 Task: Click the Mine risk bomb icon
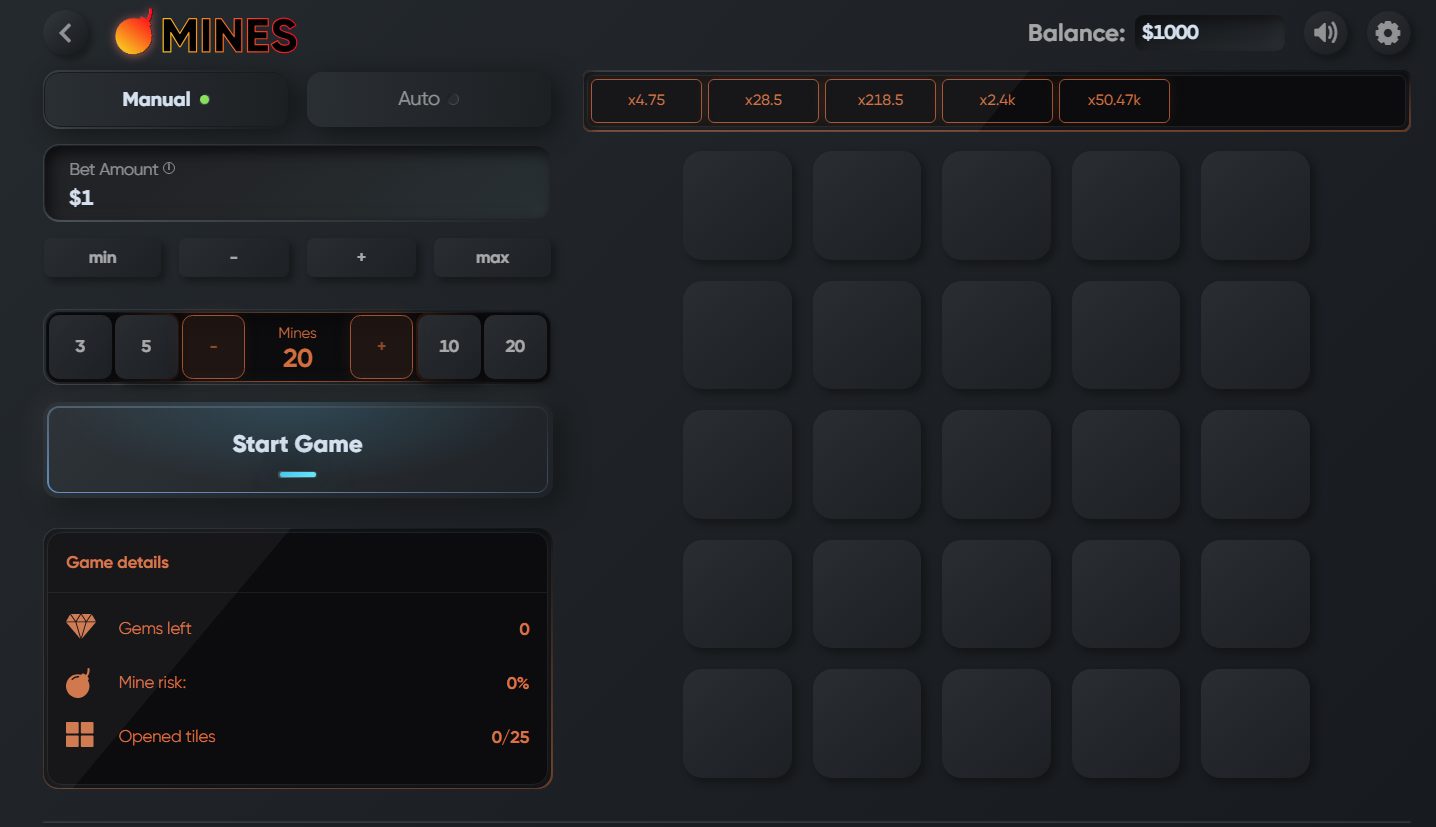(79, 683)
